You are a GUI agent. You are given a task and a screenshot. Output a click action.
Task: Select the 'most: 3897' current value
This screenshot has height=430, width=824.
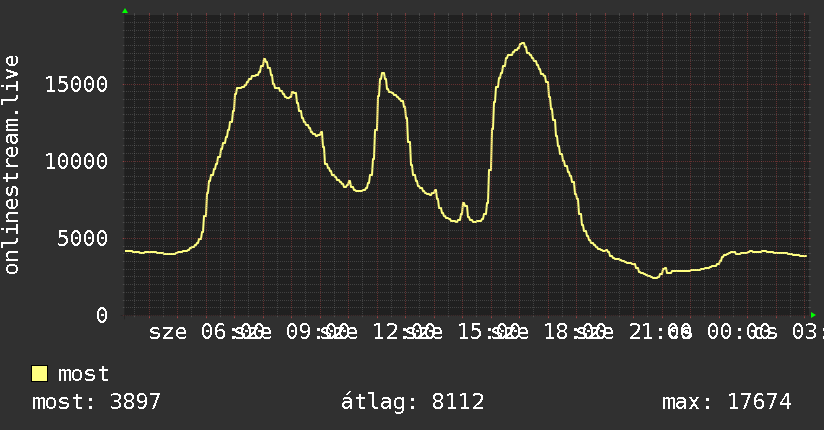pos(96,402)
